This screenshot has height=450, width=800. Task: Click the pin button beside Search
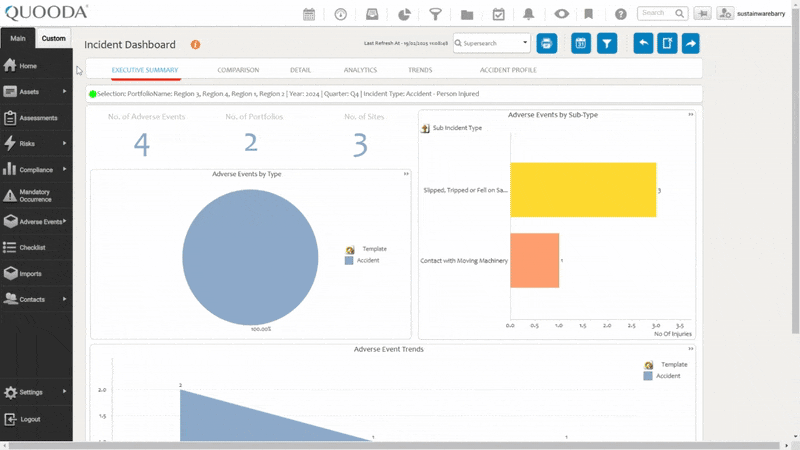point(703,14)
